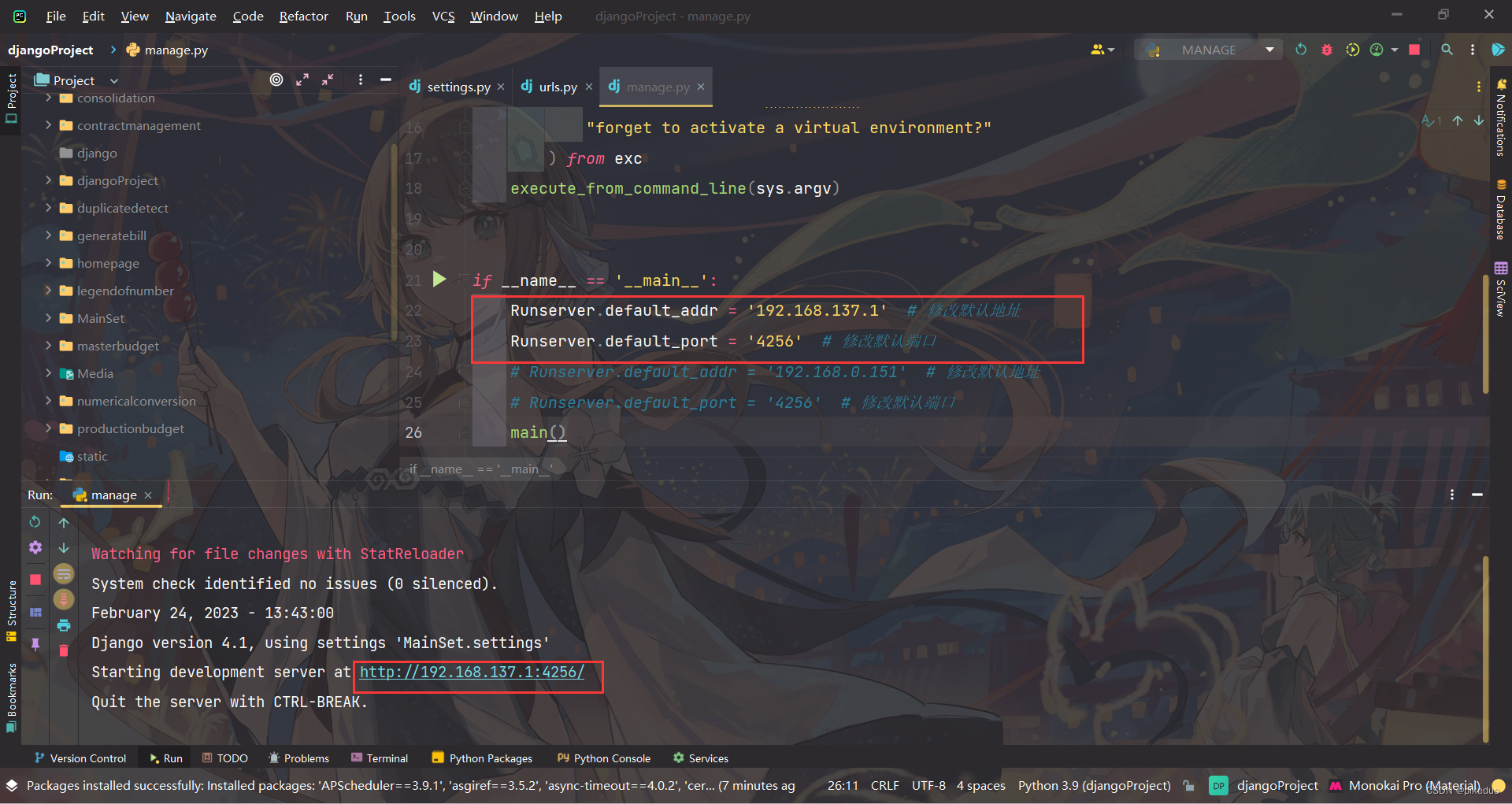Open run configuration settings gear in Run panel
This screenshot has width=1512, height=804.
coord(35,547)
